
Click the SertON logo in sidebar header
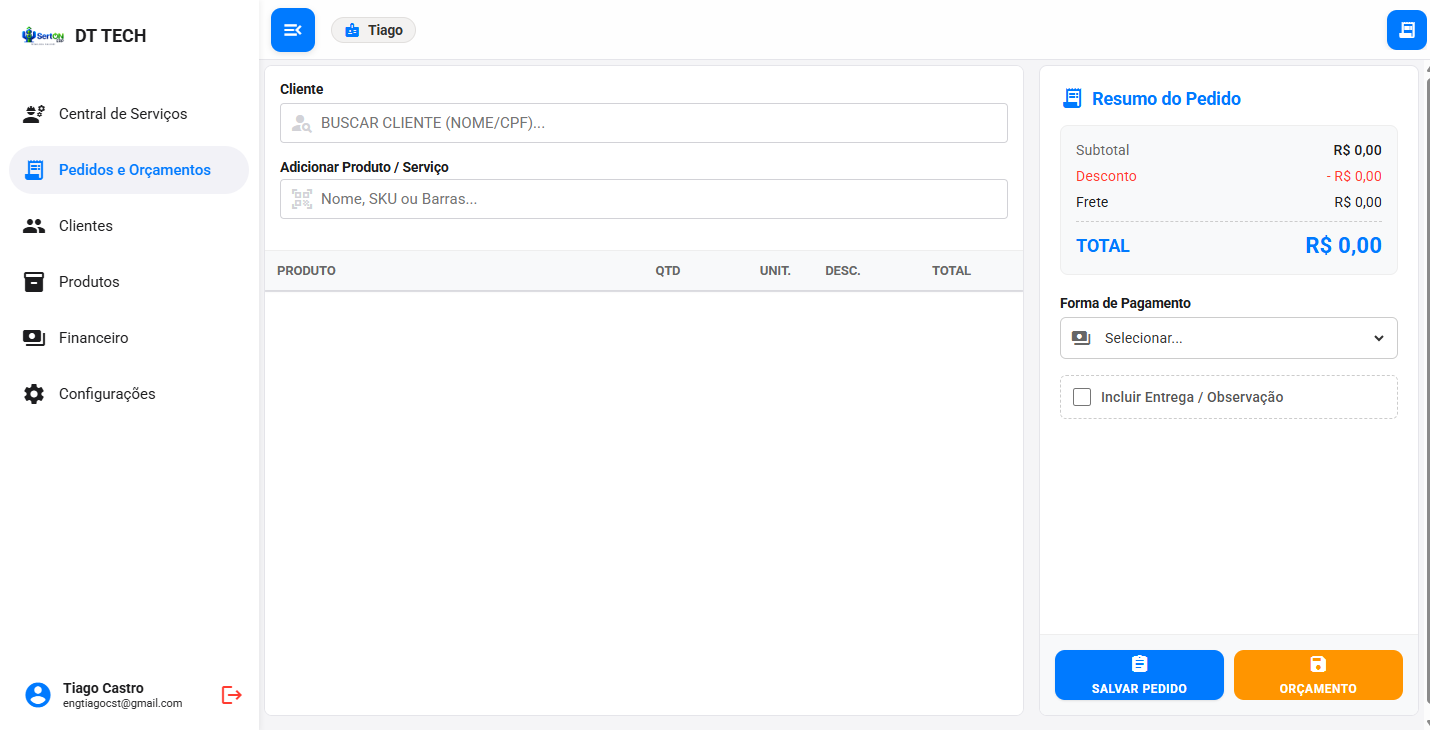tap(43, 36)
